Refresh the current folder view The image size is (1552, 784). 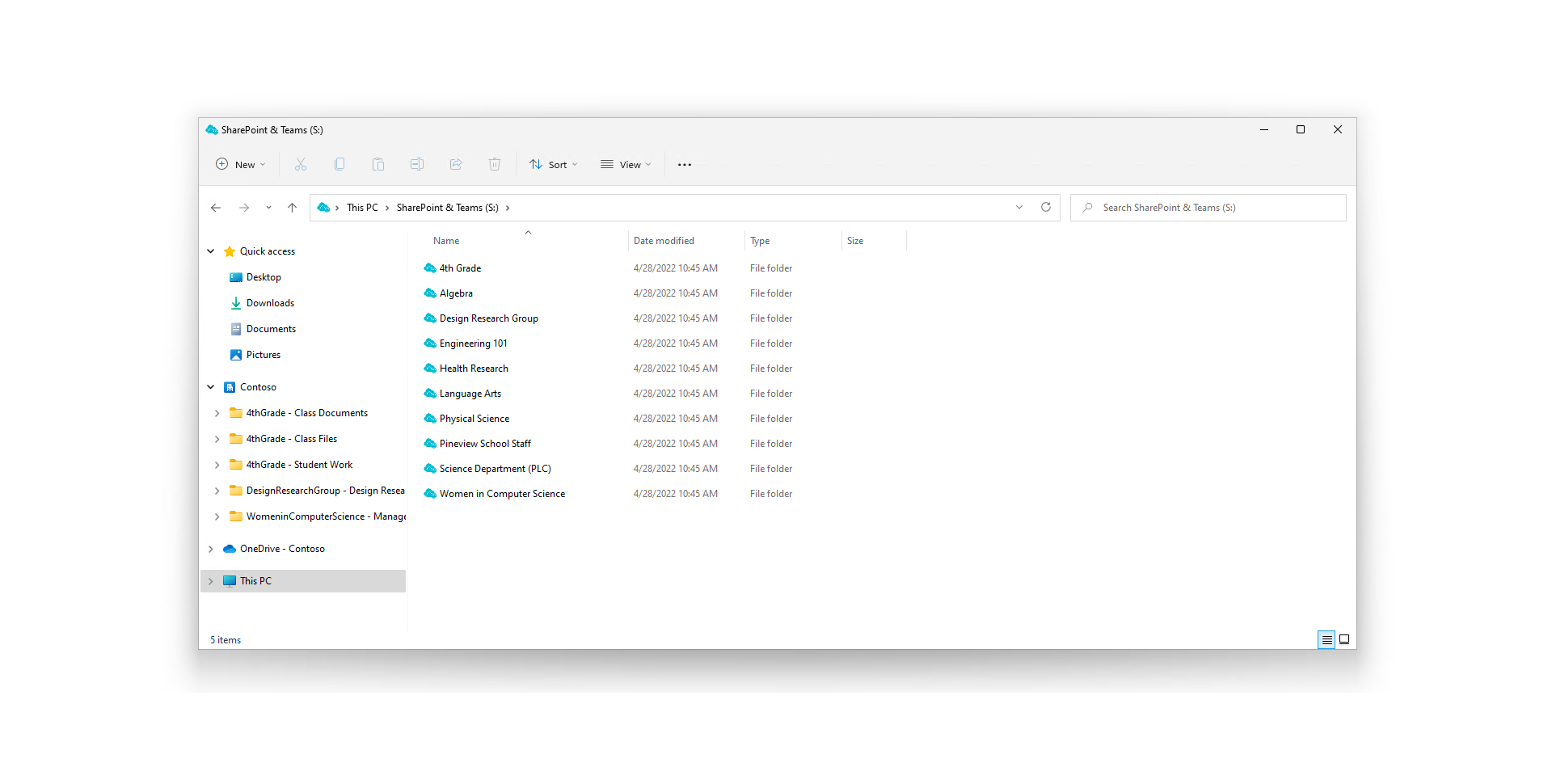pos(1046,208)
